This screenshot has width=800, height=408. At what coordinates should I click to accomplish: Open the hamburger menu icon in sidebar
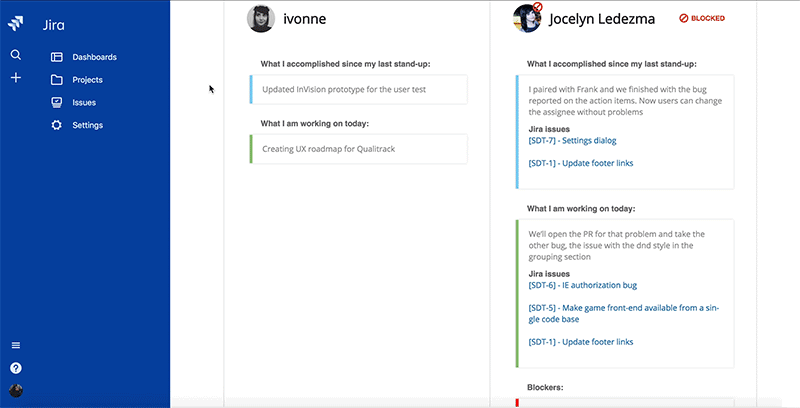(16, 345)
